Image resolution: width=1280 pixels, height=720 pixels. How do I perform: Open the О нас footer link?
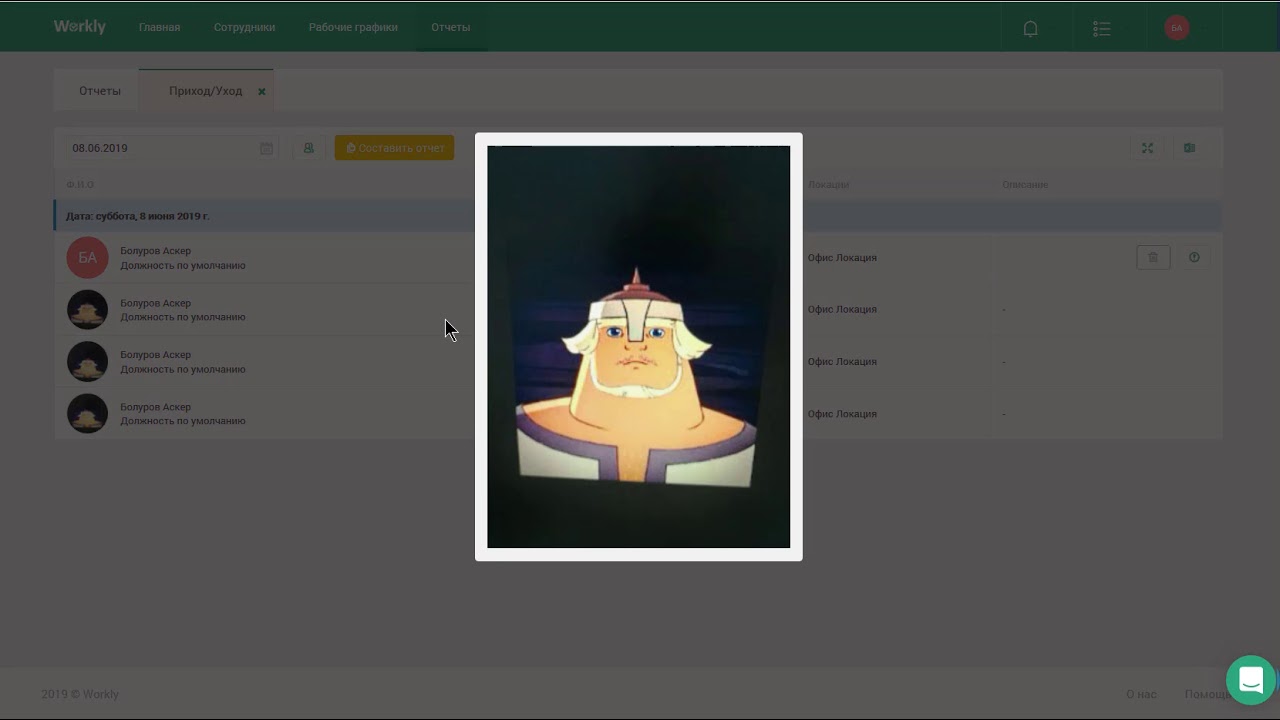tap(1141, 694)
